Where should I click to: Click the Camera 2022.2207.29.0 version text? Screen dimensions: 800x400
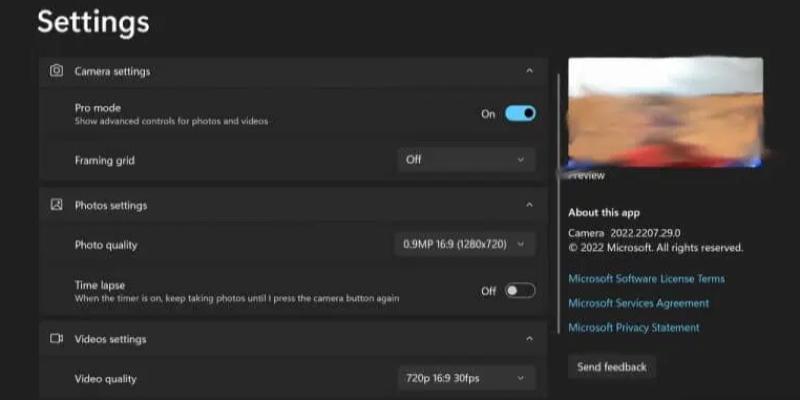tap(624, 233)
